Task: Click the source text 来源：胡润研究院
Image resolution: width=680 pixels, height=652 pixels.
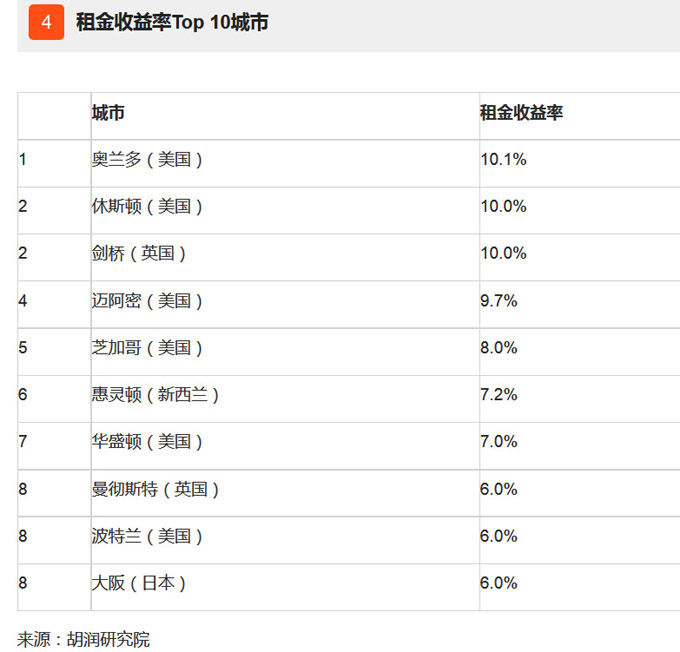Action: pyautogui.click(x=84, y=639)
